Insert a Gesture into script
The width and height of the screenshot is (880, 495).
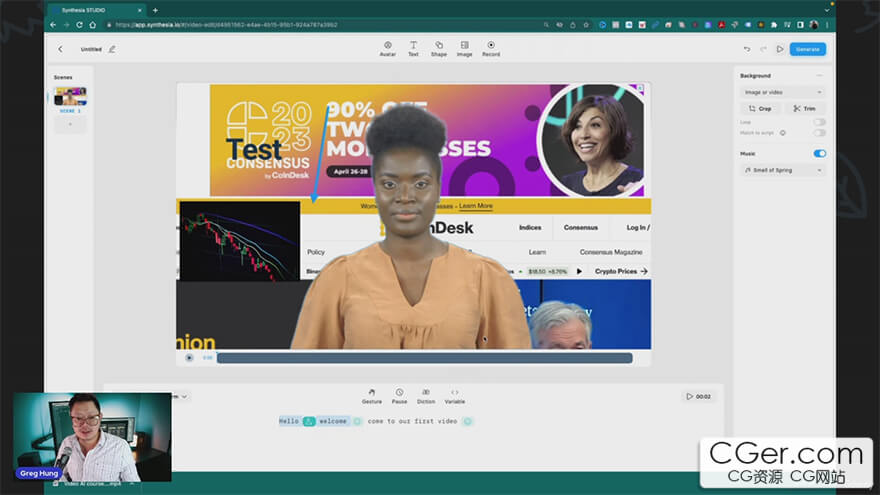tap(372, 396)
